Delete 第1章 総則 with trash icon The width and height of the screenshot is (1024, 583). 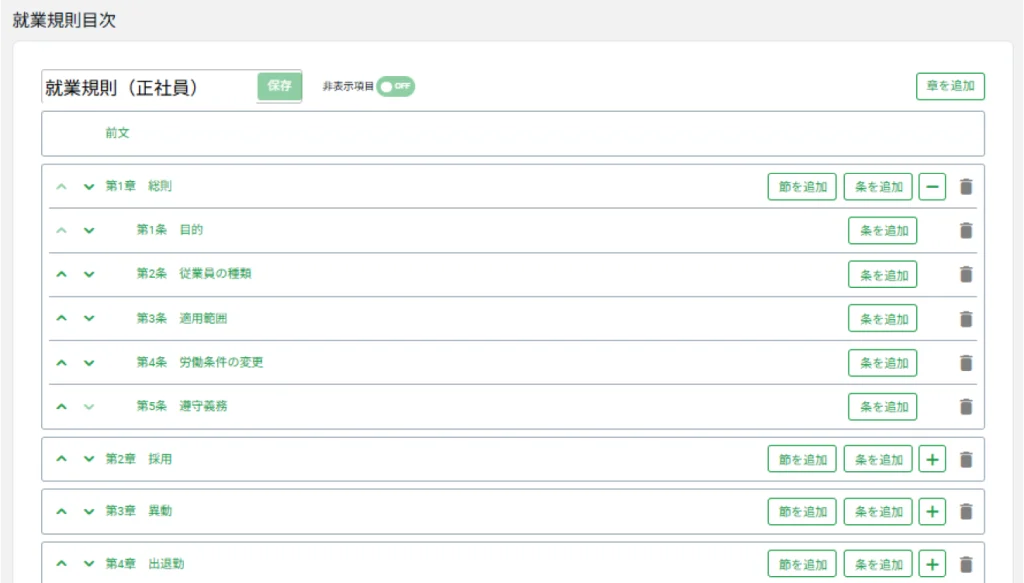pyautogui.click(x=965, y=187)
